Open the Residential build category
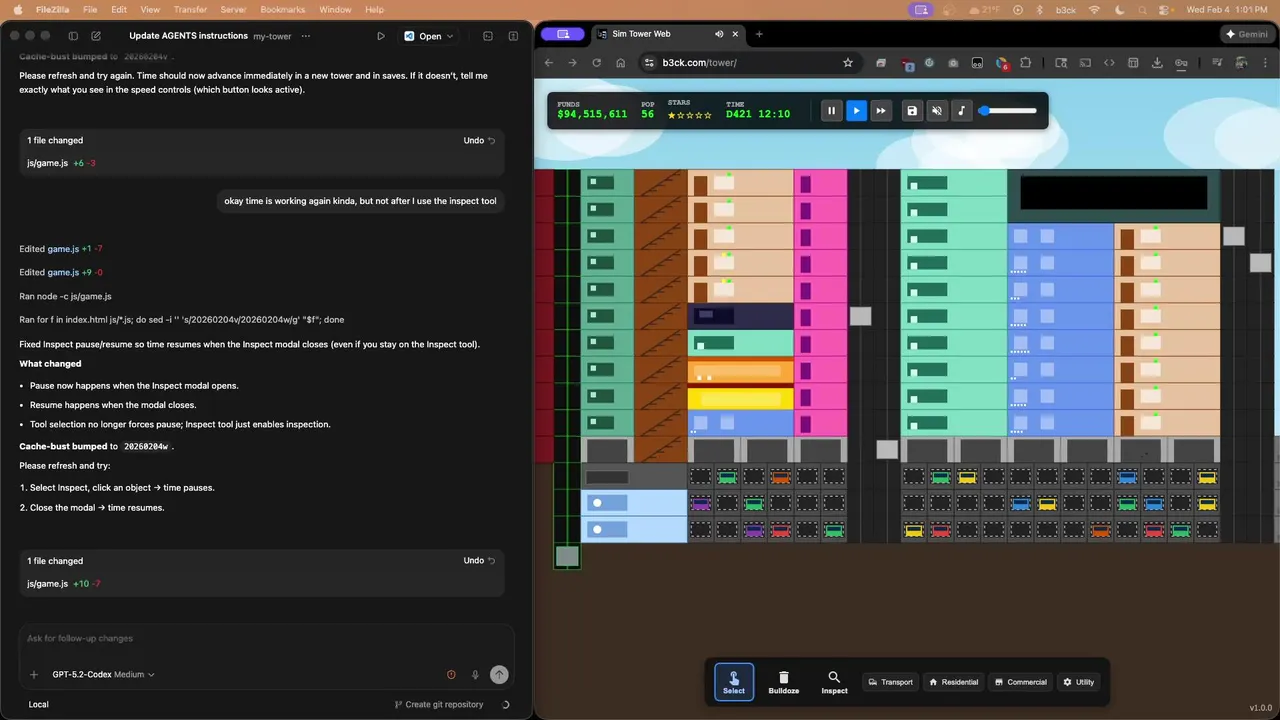 click(954, 682)
